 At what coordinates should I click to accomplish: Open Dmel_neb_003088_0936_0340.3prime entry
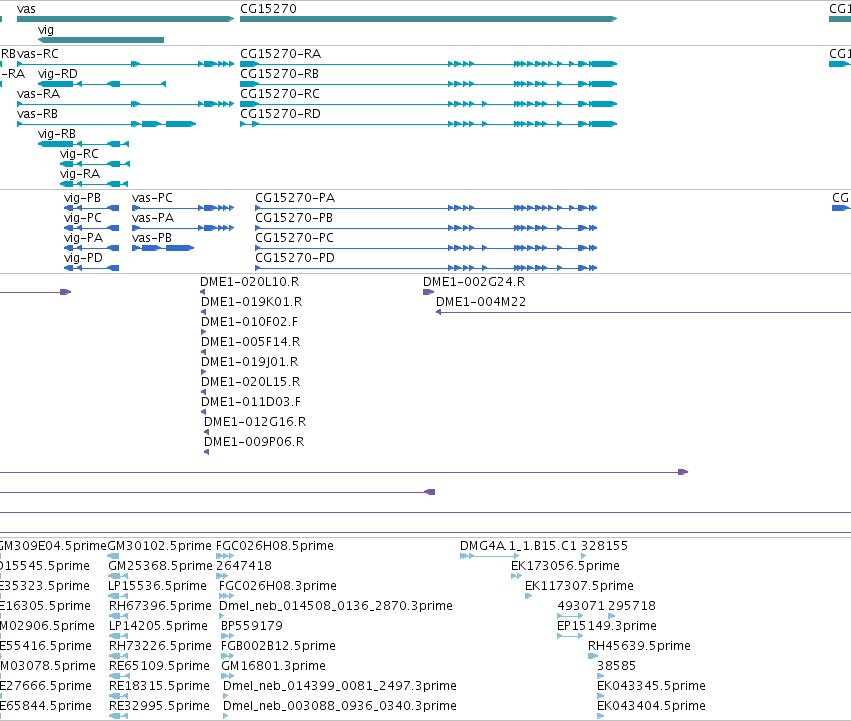pos(340,706)
